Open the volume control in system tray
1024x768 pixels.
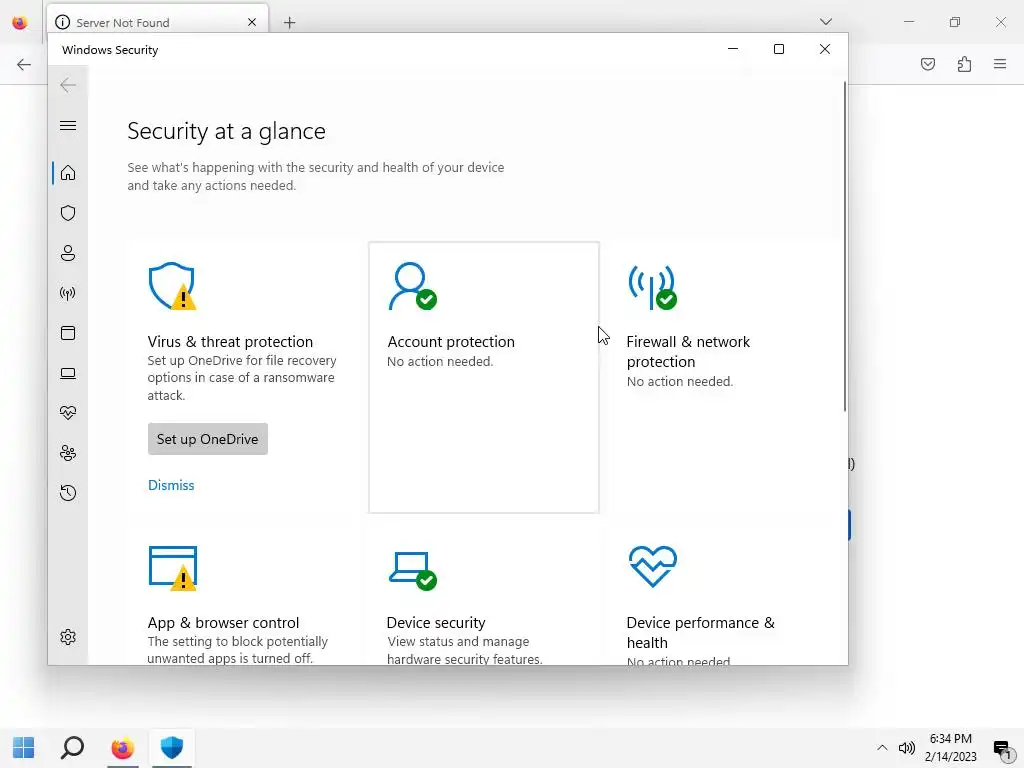point(906,748)
